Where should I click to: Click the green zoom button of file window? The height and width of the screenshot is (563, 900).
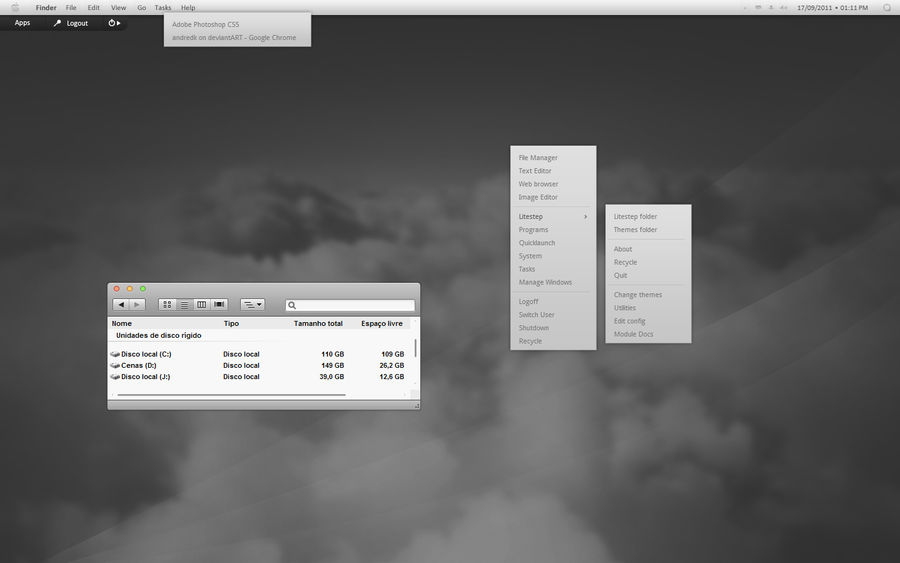(x=143, y=289)
